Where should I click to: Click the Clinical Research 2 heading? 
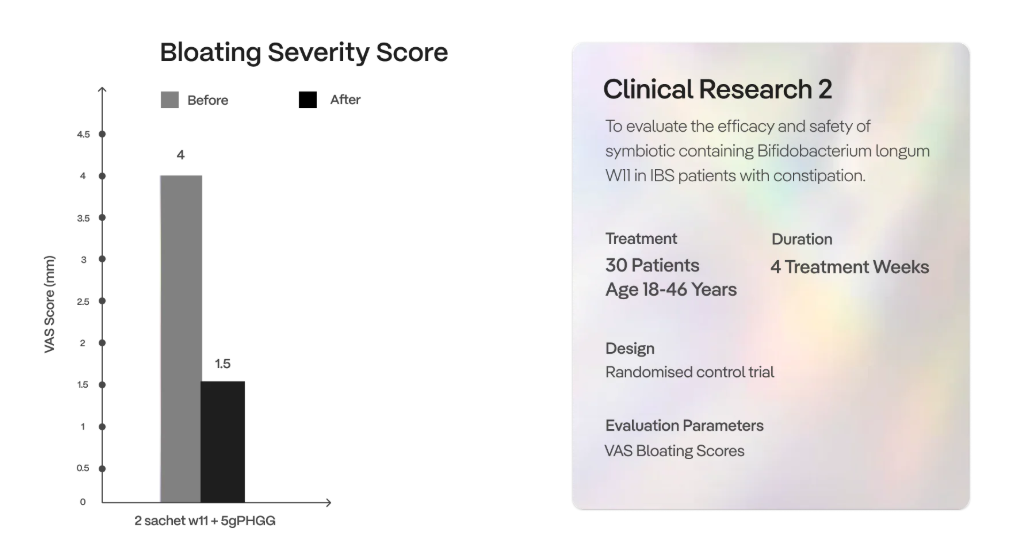(x=717, y=90)
